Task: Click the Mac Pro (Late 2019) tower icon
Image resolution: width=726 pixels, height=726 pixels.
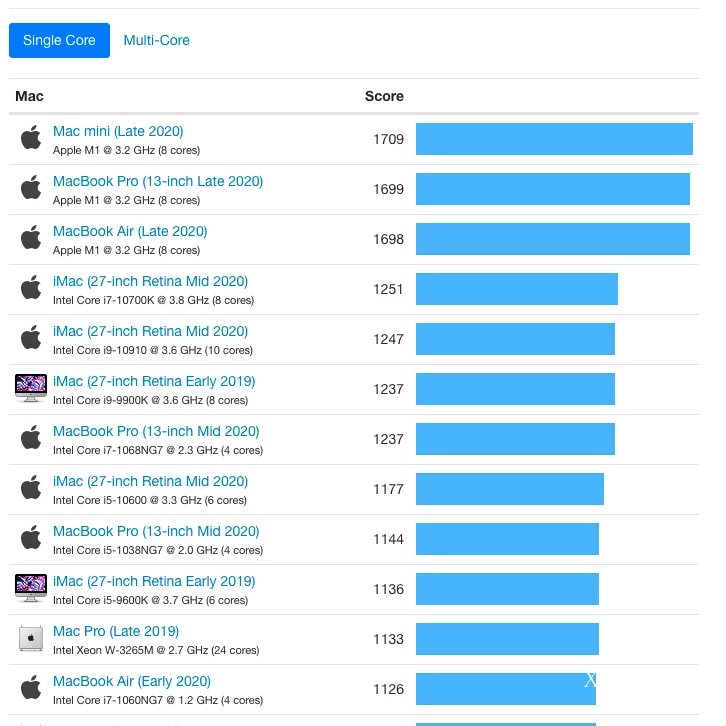Action: [31, 638]
